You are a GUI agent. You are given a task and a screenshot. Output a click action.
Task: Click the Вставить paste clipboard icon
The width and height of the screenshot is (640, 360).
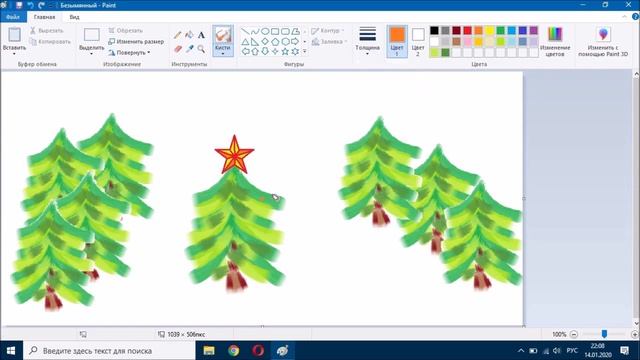point(15,35)
